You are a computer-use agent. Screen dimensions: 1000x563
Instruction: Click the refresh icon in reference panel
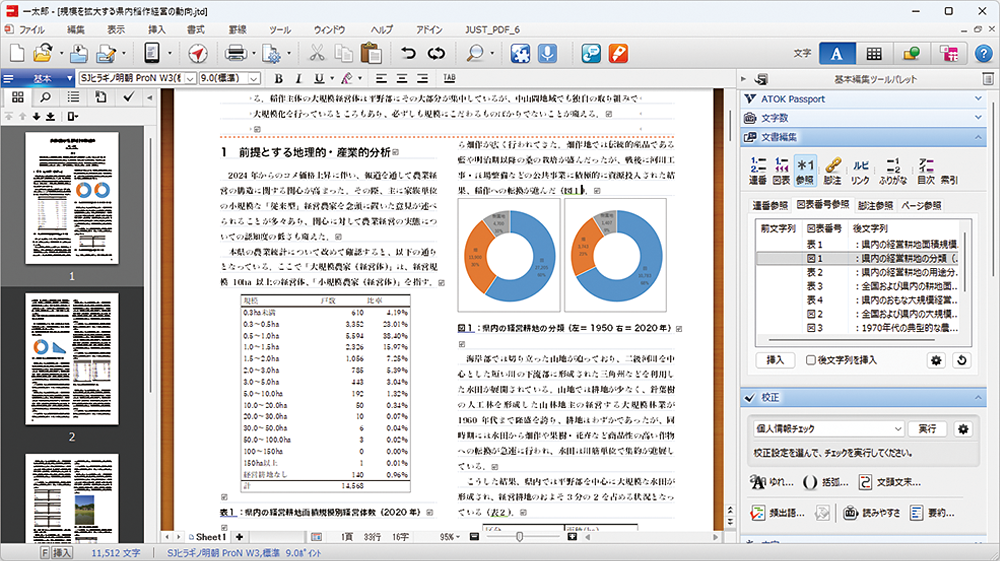coord(962,360)
